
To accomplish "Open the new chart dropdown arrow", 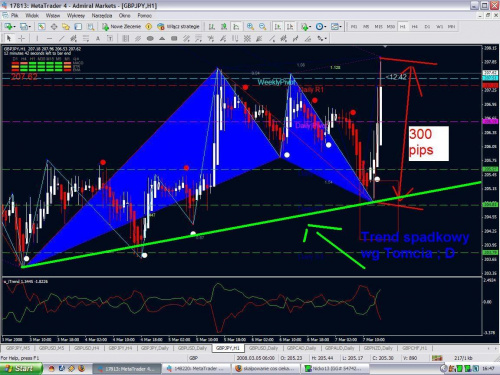I will point(15,27).
